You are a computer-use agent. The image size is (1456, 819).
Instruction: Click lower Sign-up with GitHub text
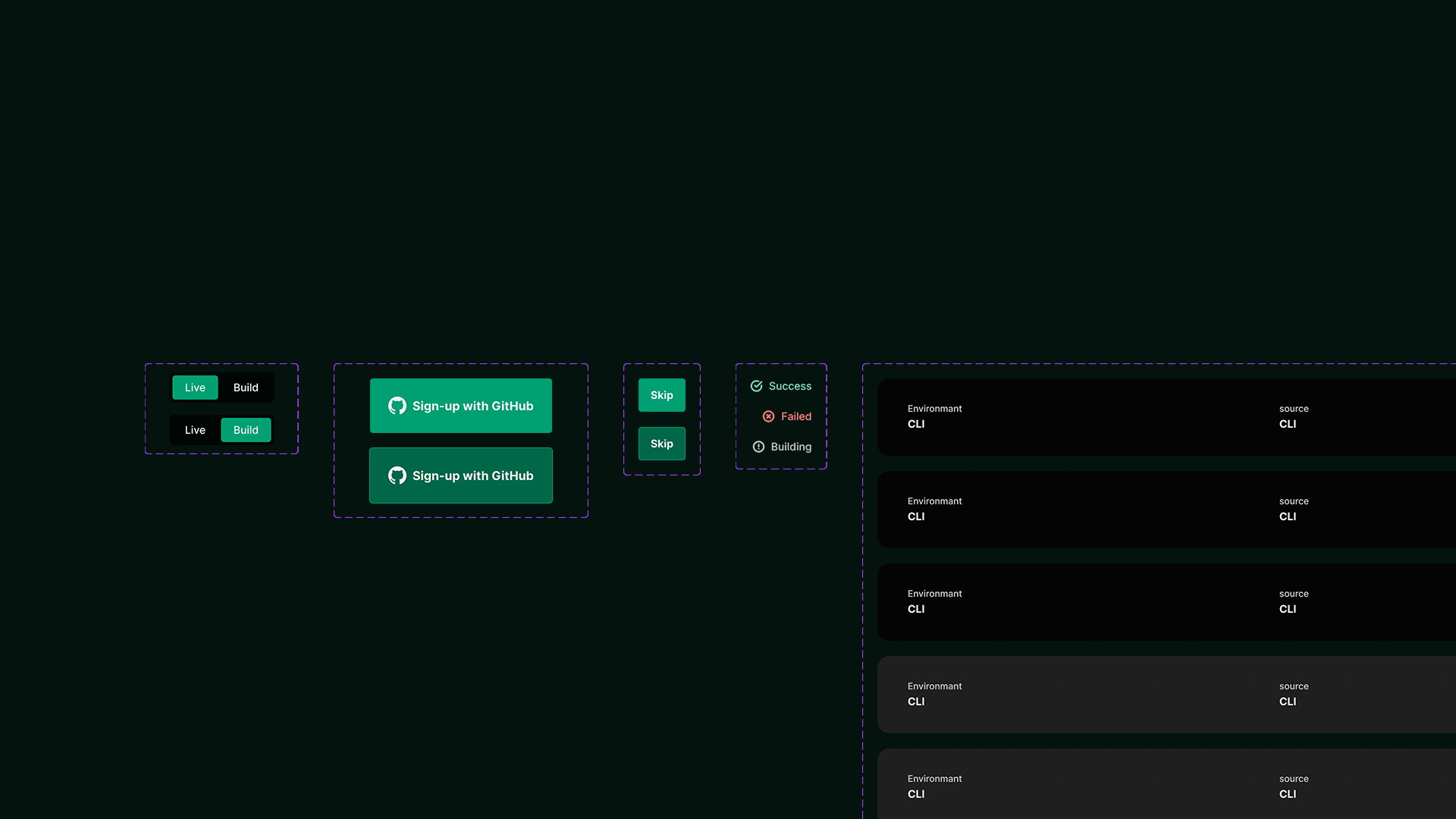click(x=472, y=475)
